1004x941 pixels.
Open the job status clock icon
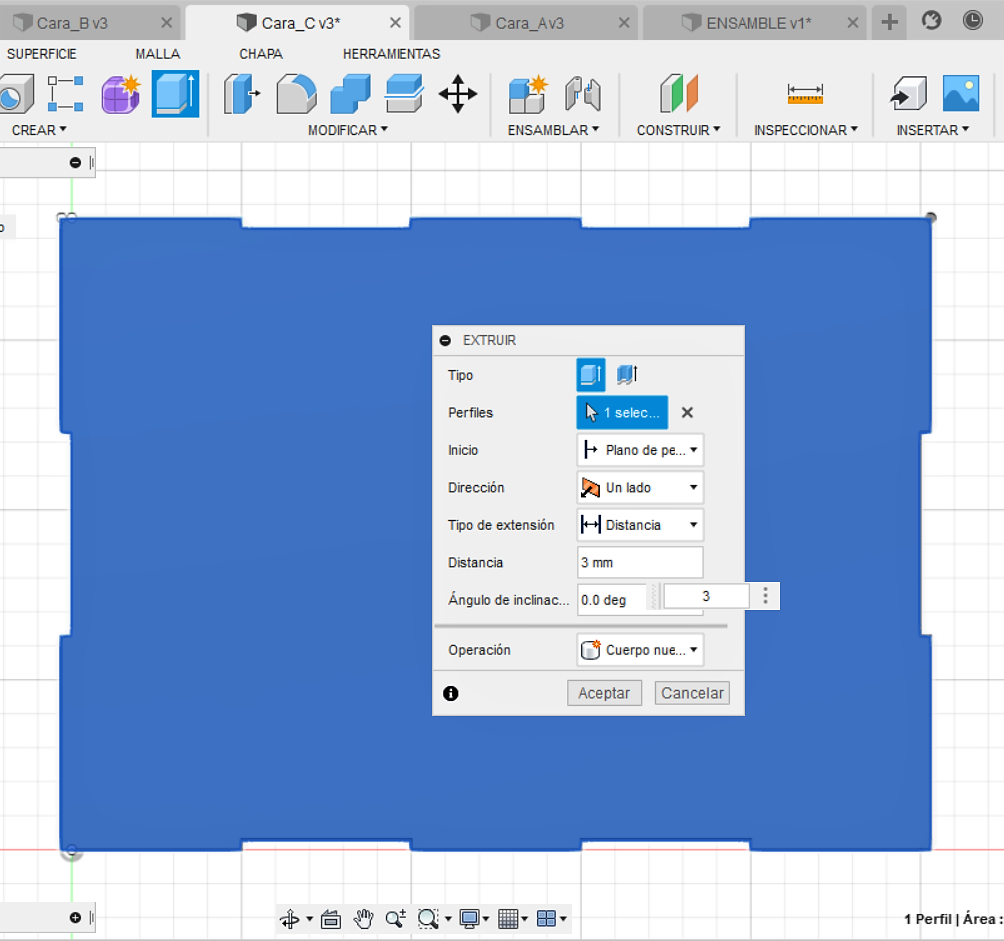(973, 20)
